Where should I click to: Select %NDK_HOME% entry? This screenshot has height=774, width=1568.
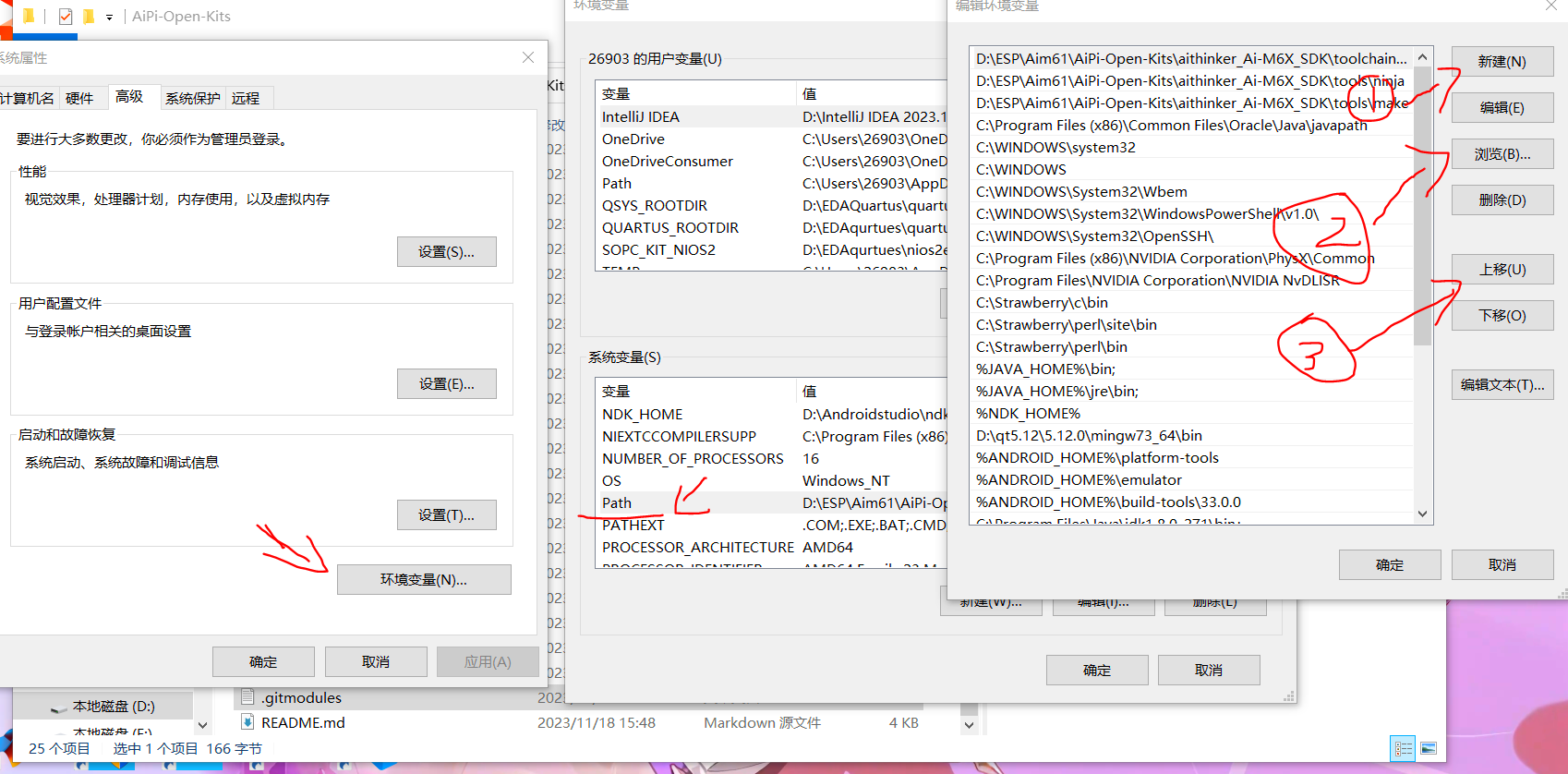(1191, 414)
